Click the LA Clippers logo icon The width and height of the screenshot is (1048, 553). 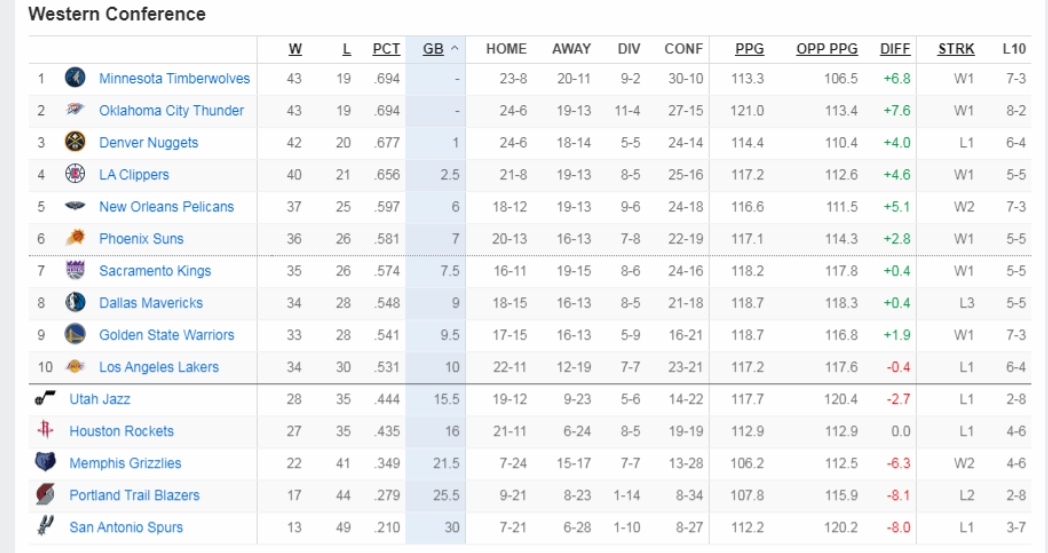pos(75,175)
